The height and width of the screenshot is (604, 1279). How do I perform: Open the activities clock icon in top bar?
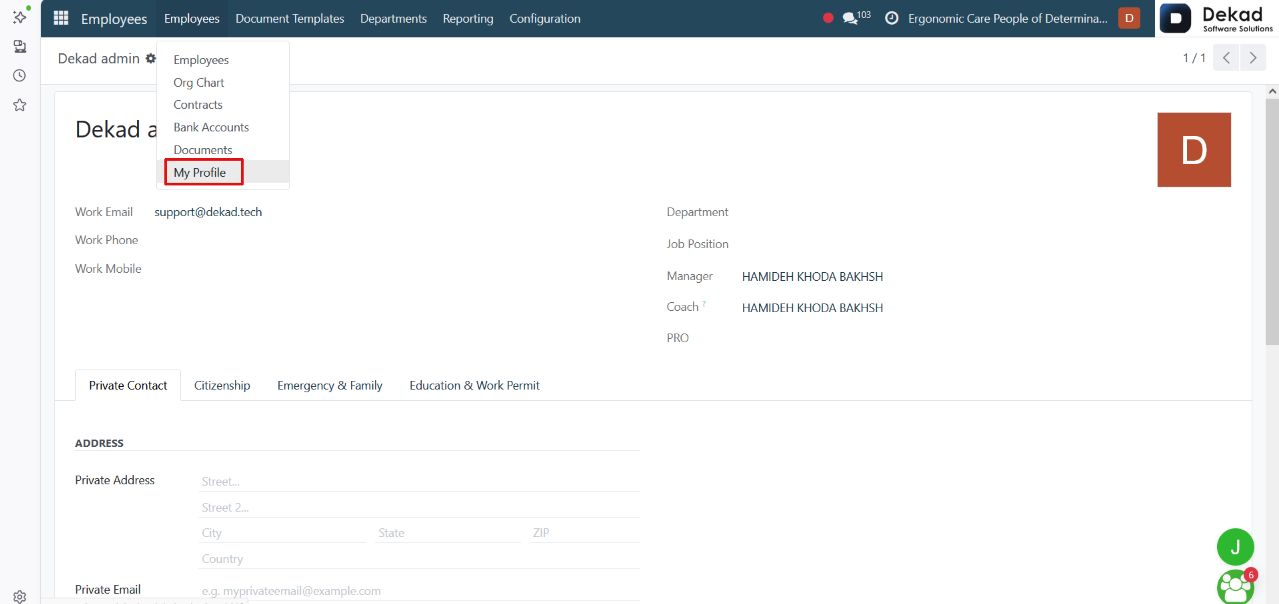pyautogui.click(x=892, y=18)
